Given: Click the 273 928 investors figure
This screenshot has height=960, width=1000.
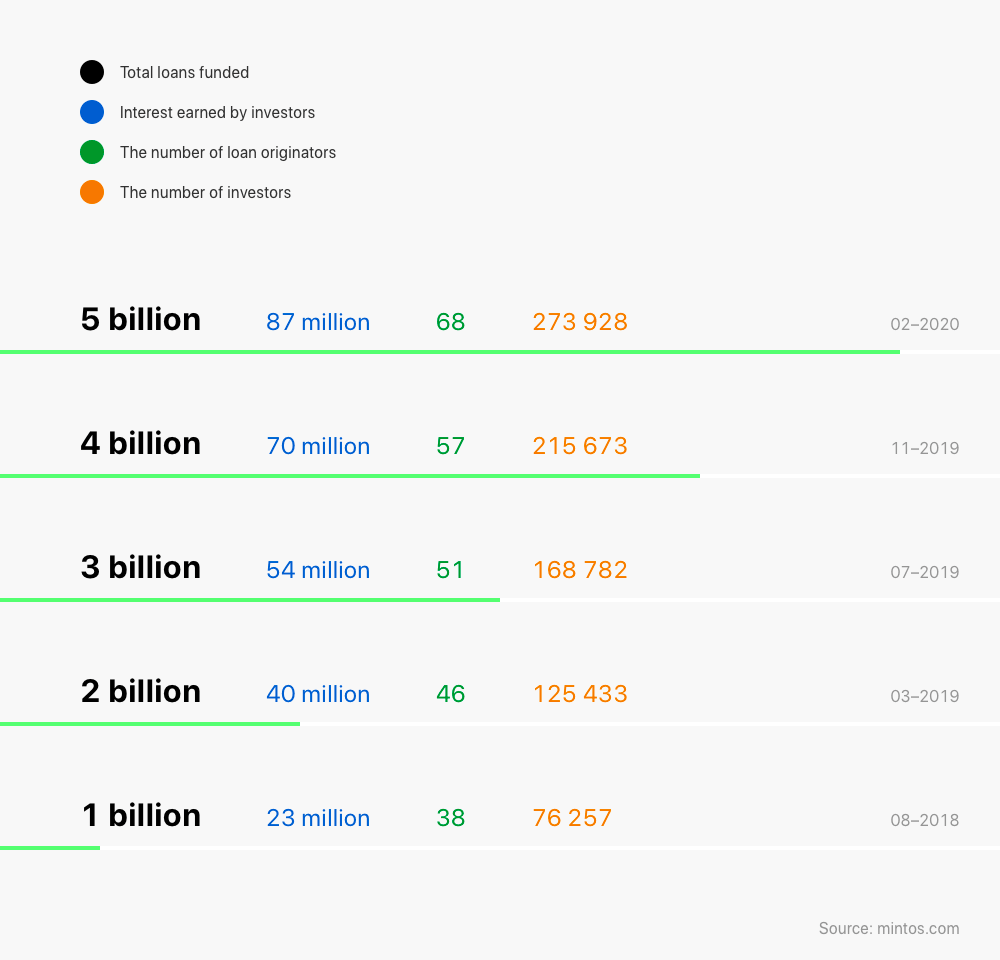Looking at the screenshot, I should [580, 322].
